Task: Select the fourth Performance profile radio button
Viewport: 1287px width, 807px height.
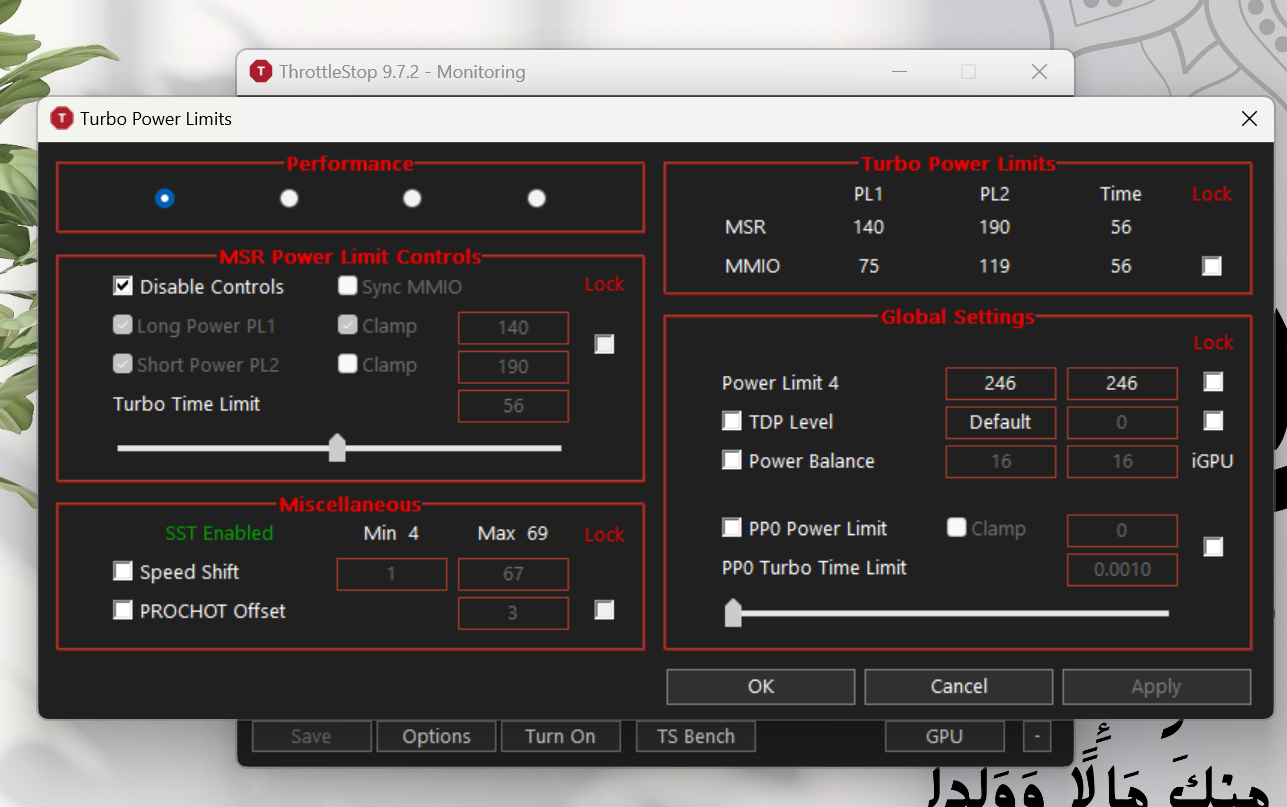Action: point(537,198)
